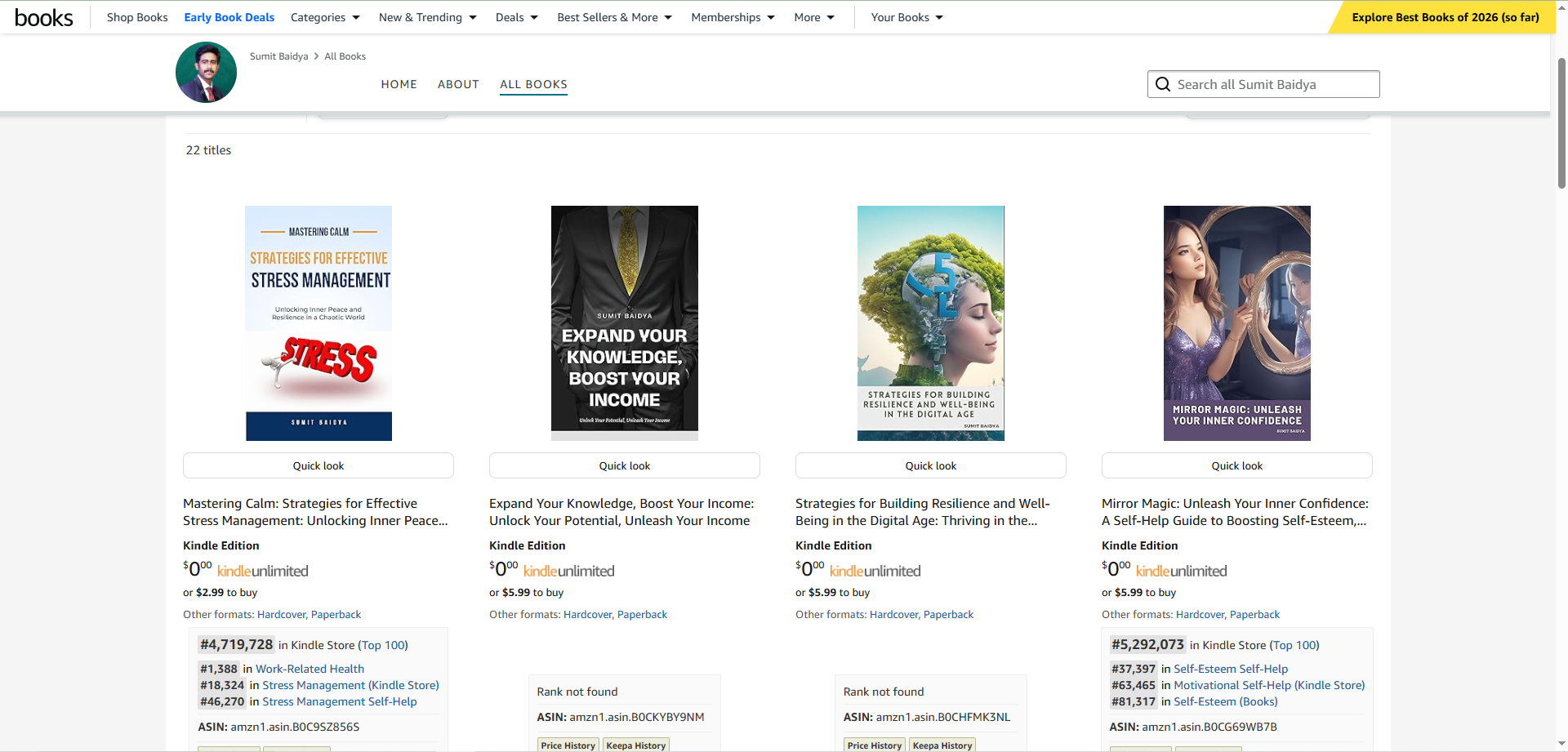The height and width of the screenshot is (752, 1568).
Task: Quick look at Strategies for Building Resilience
Action: click(931, 465)
